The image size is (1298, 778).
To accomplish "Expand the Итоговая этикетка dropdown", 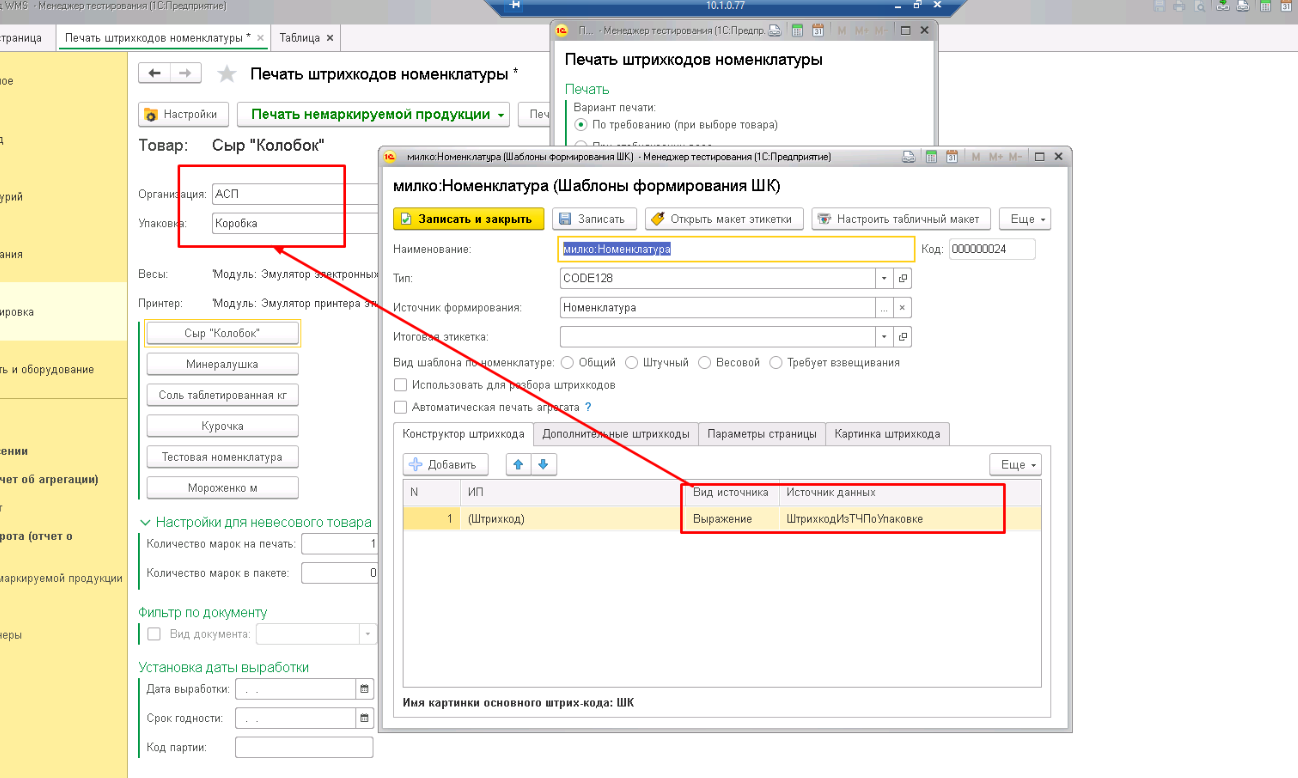I will [884, 337].
